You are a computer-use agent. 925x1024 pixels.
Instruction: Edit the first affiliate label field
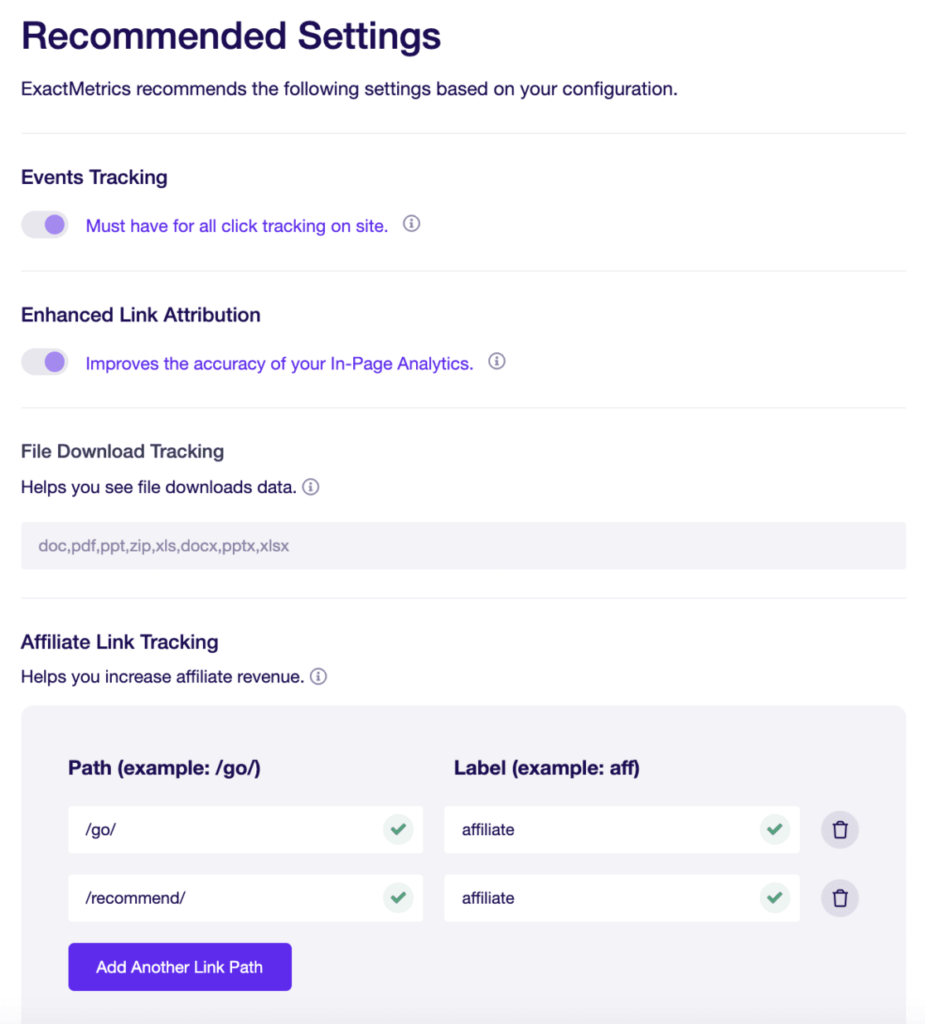(600, 830)
